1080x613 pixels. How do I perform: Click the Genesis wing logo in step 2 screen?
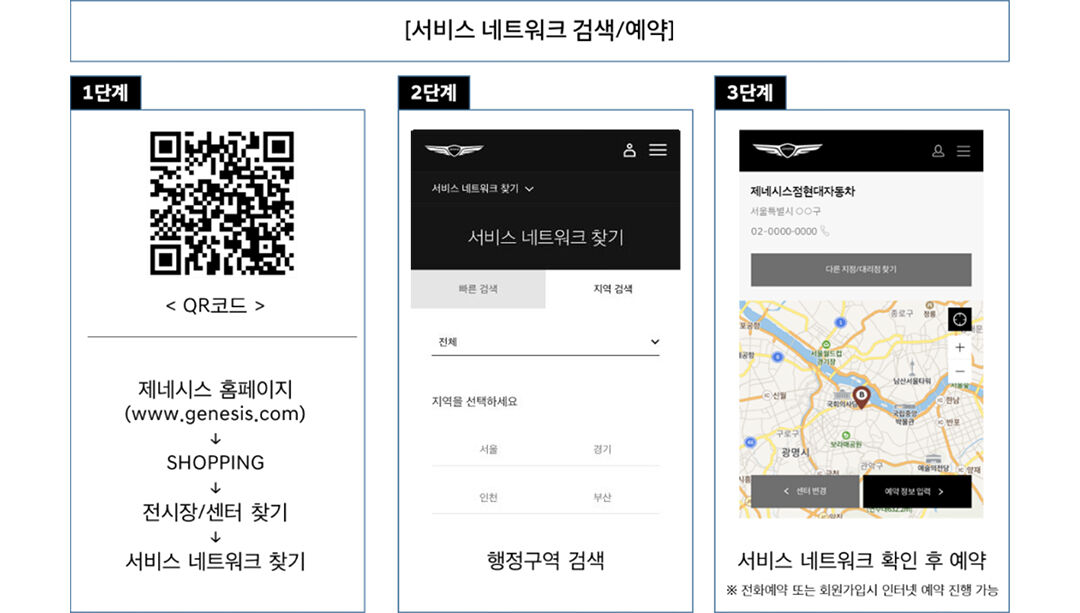pos(454,149)
